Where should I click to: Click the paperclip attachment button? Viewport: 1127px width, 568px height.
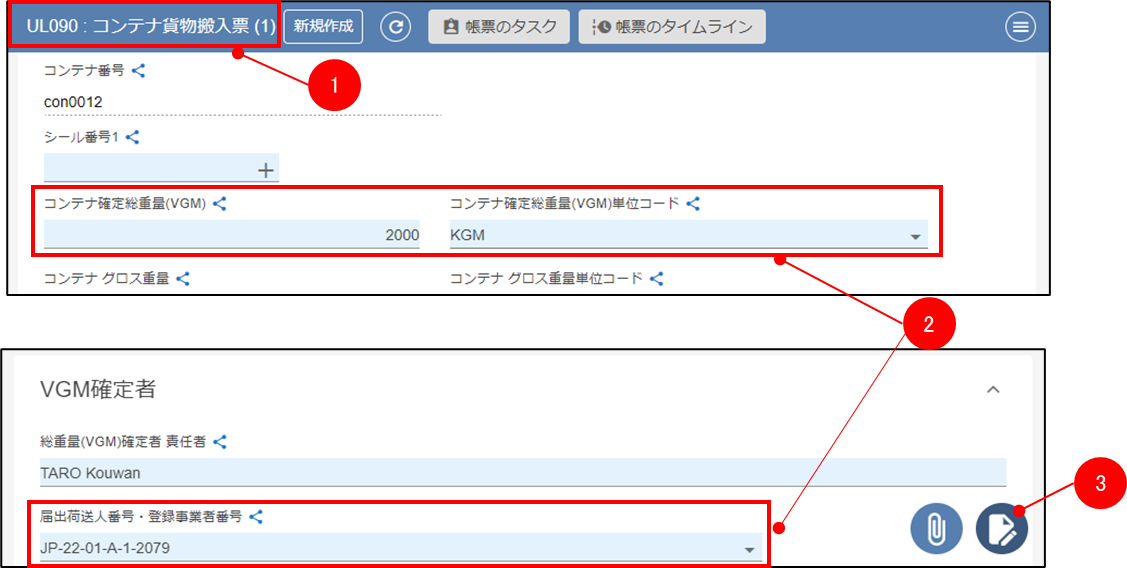[x=936, y=528]
